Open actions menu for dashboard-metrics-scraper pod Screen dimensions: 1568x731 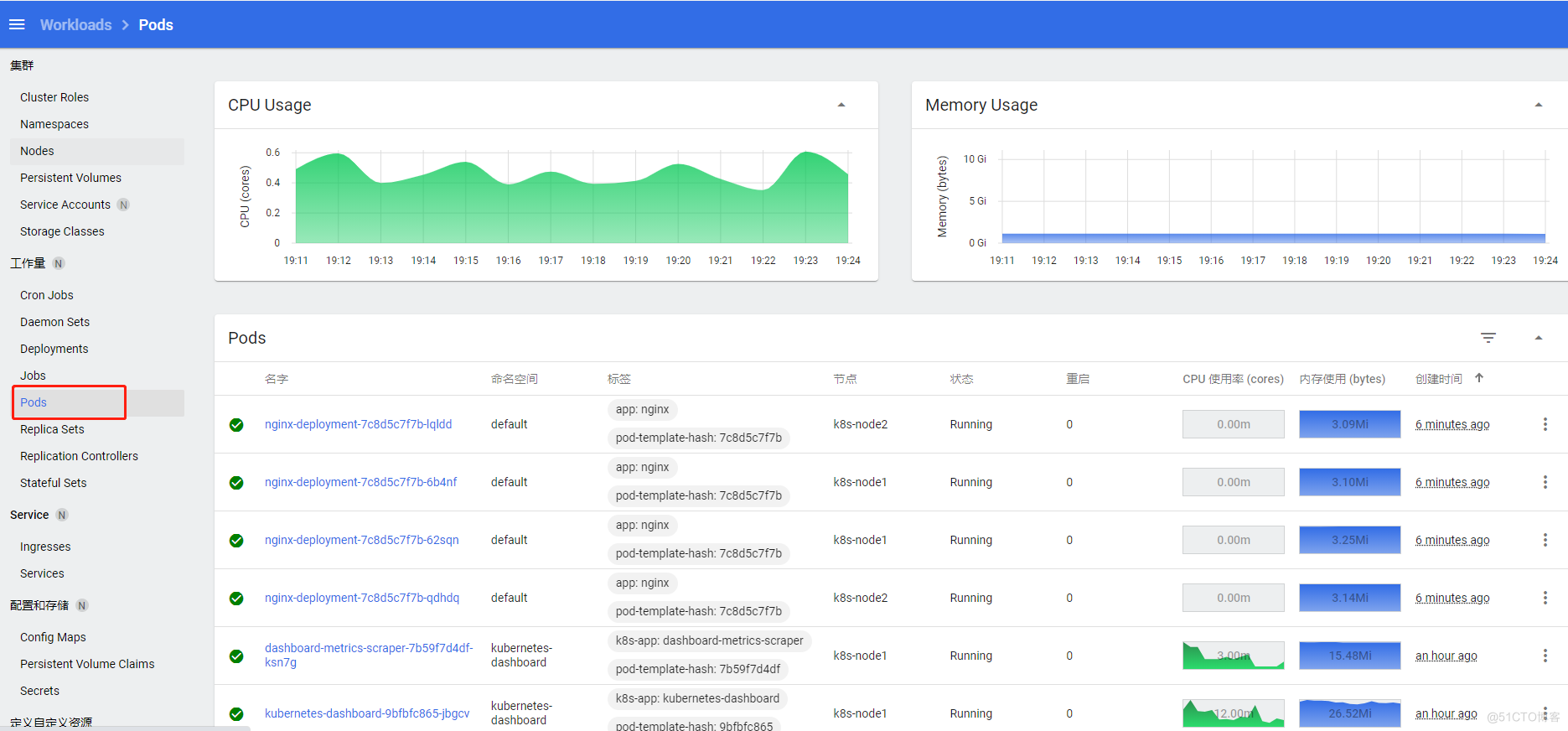coord(1545,656)
